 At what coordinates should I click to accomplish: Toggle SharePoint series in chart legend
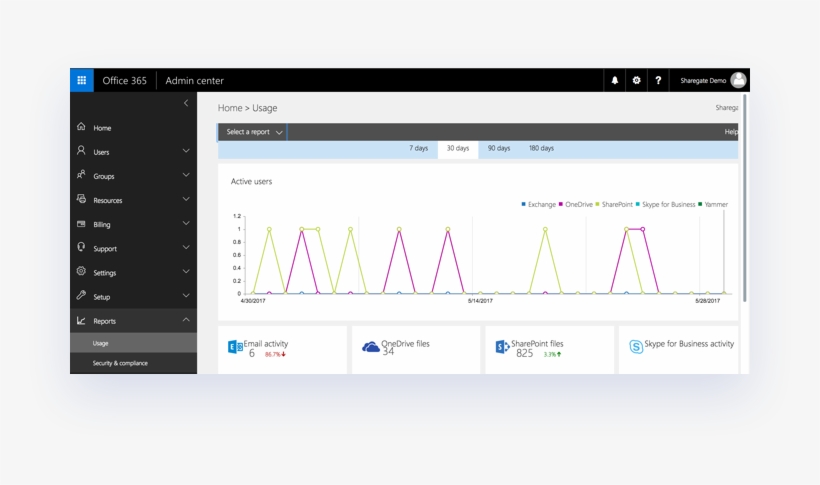click(614, 205)
